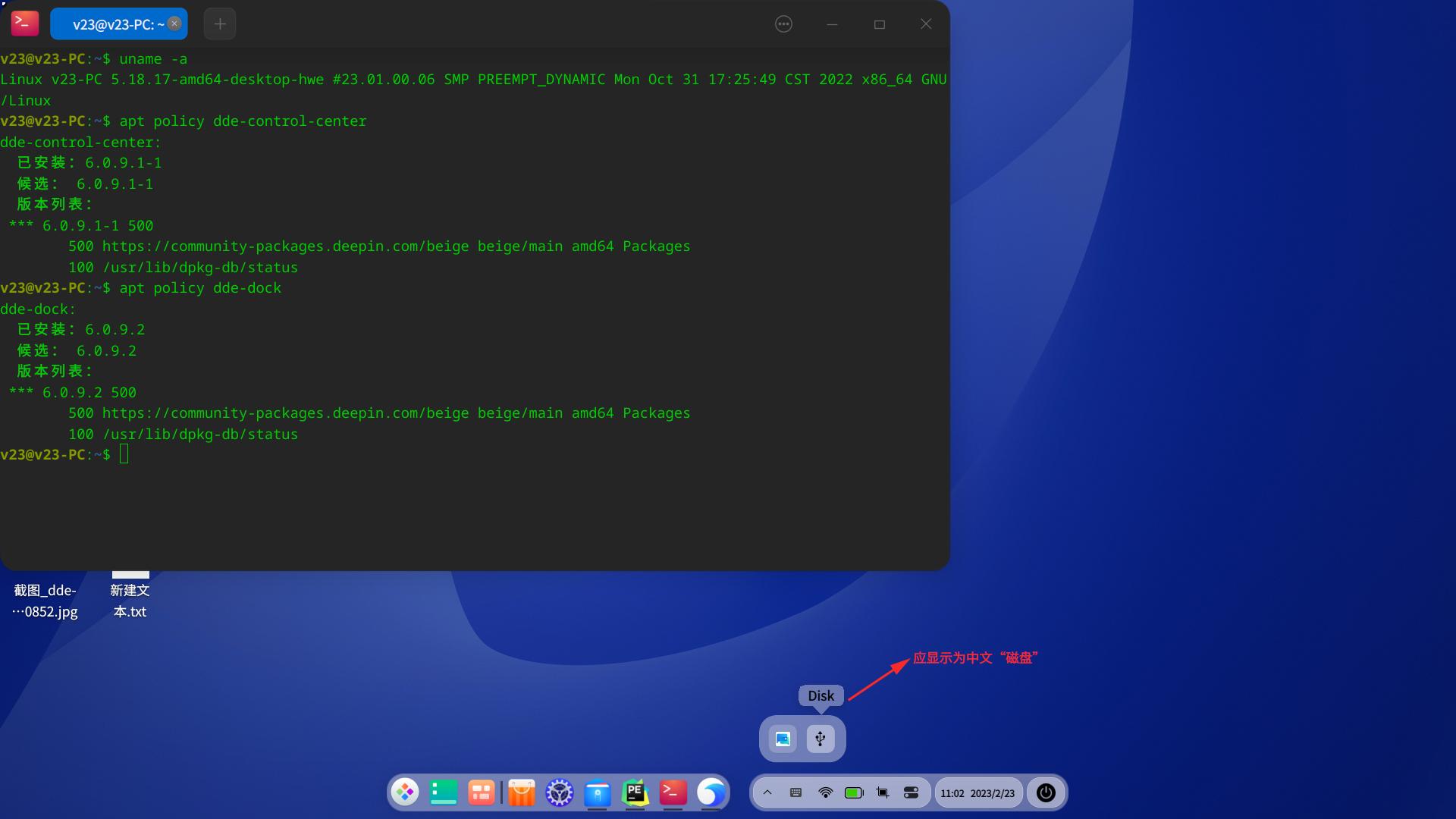Open the Launcher from the dock
1456x819 pixels.
[x=405, y=792]
